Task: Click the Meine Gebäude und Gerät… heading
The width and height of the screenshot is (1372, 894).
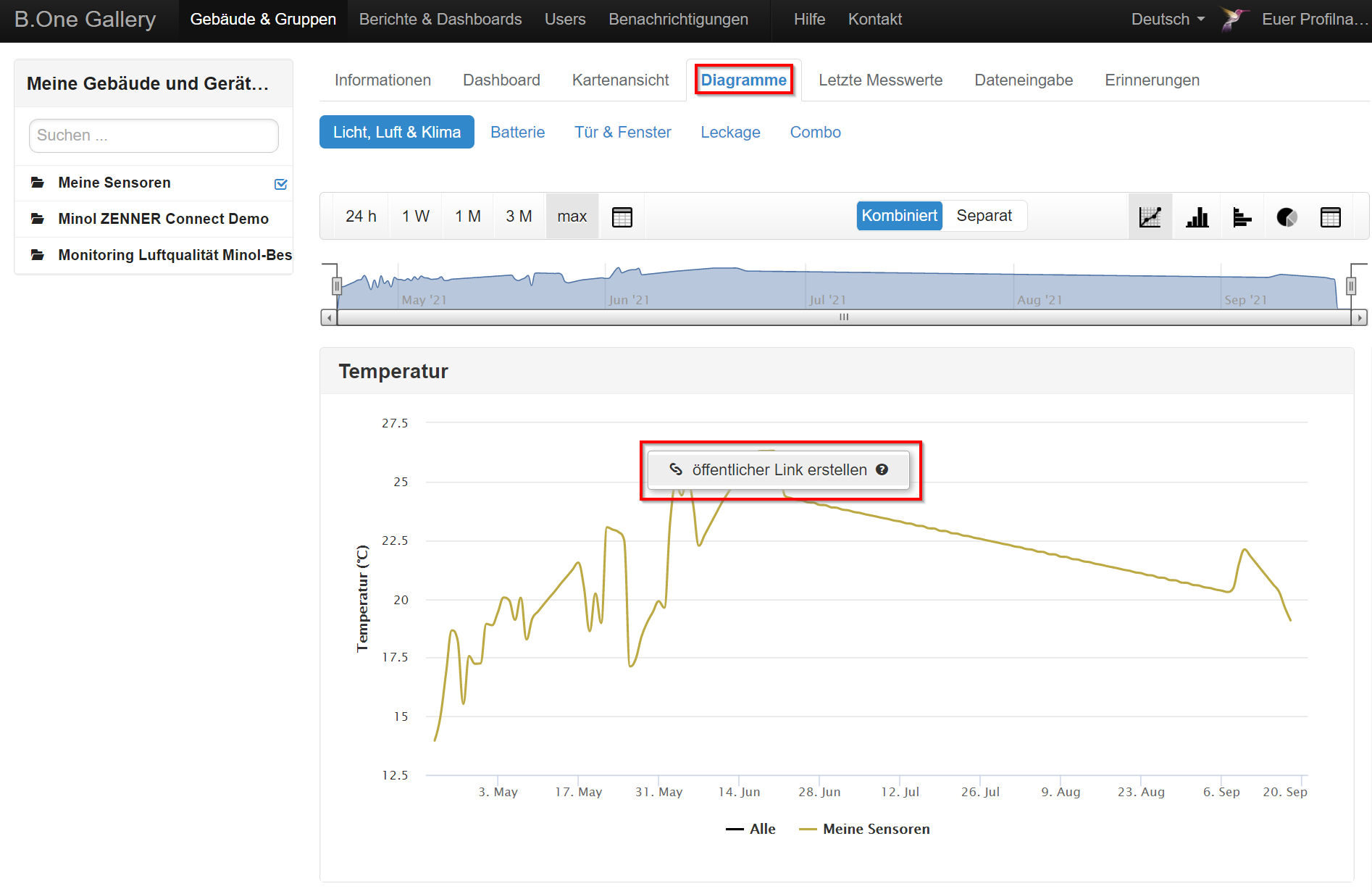Action: 148,83
